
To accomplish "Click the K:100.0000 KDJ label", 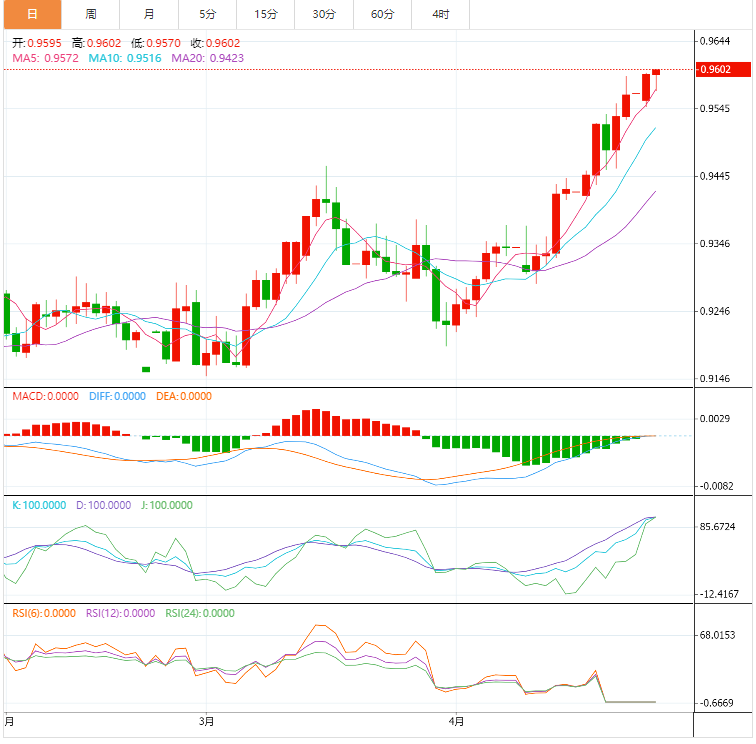I will click(38, 505).
